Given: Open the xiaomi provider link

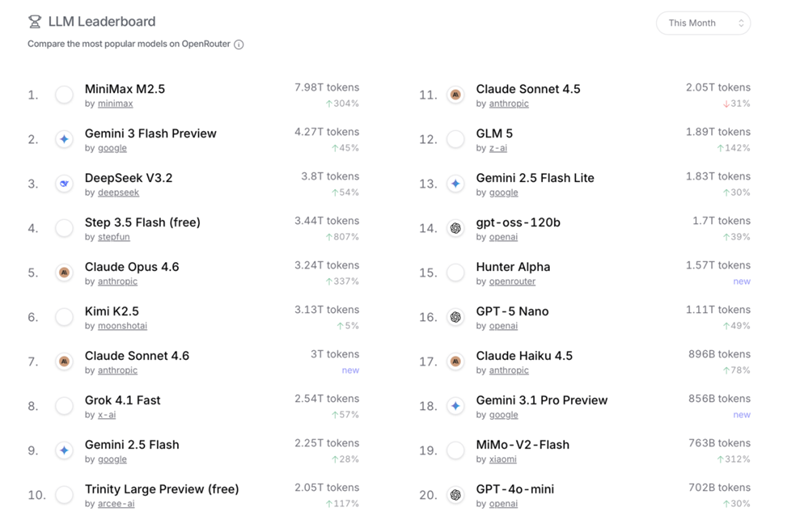Looking at the screenshot, I should pyautogui.click(x=504, y=459).
